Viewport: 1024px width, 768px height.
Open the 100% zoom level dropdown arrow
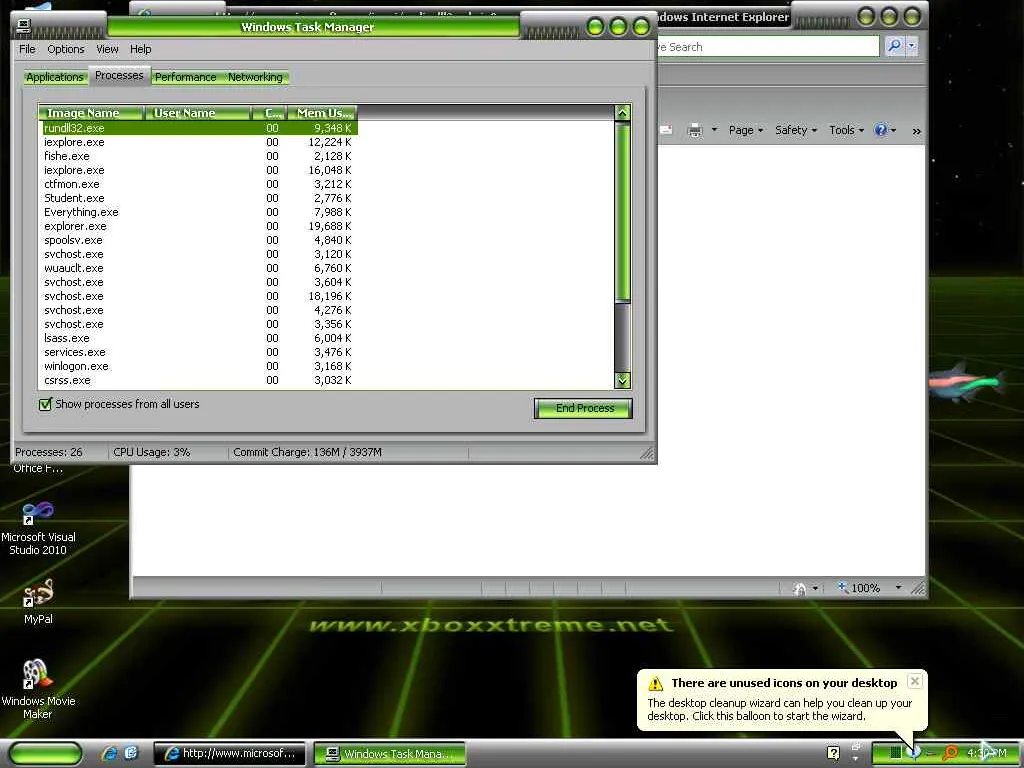(x=898, y=588)
